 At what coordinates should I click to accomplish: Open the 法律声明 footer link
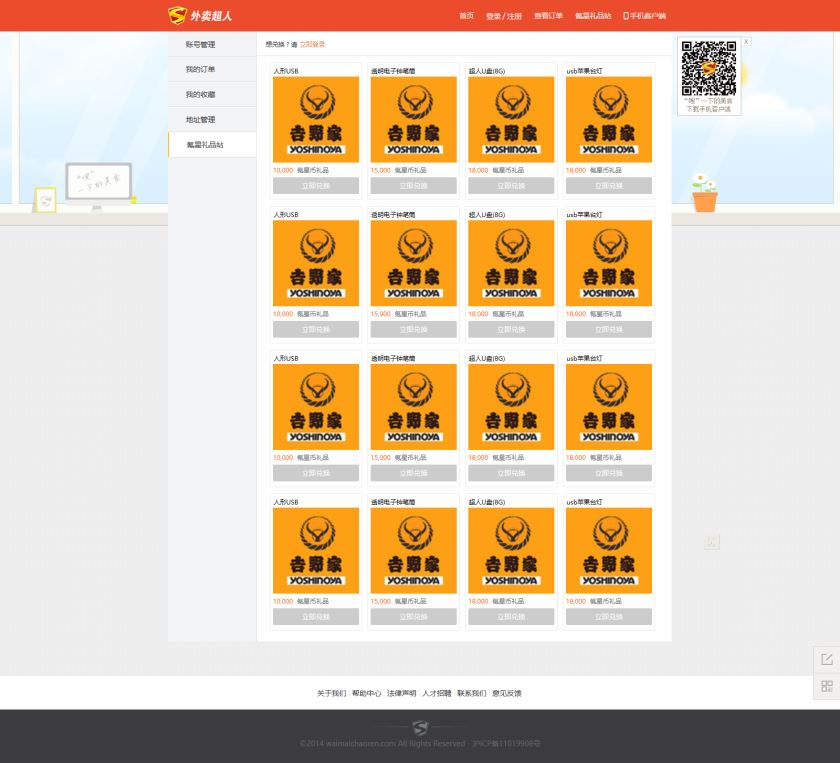pos(401,693)
